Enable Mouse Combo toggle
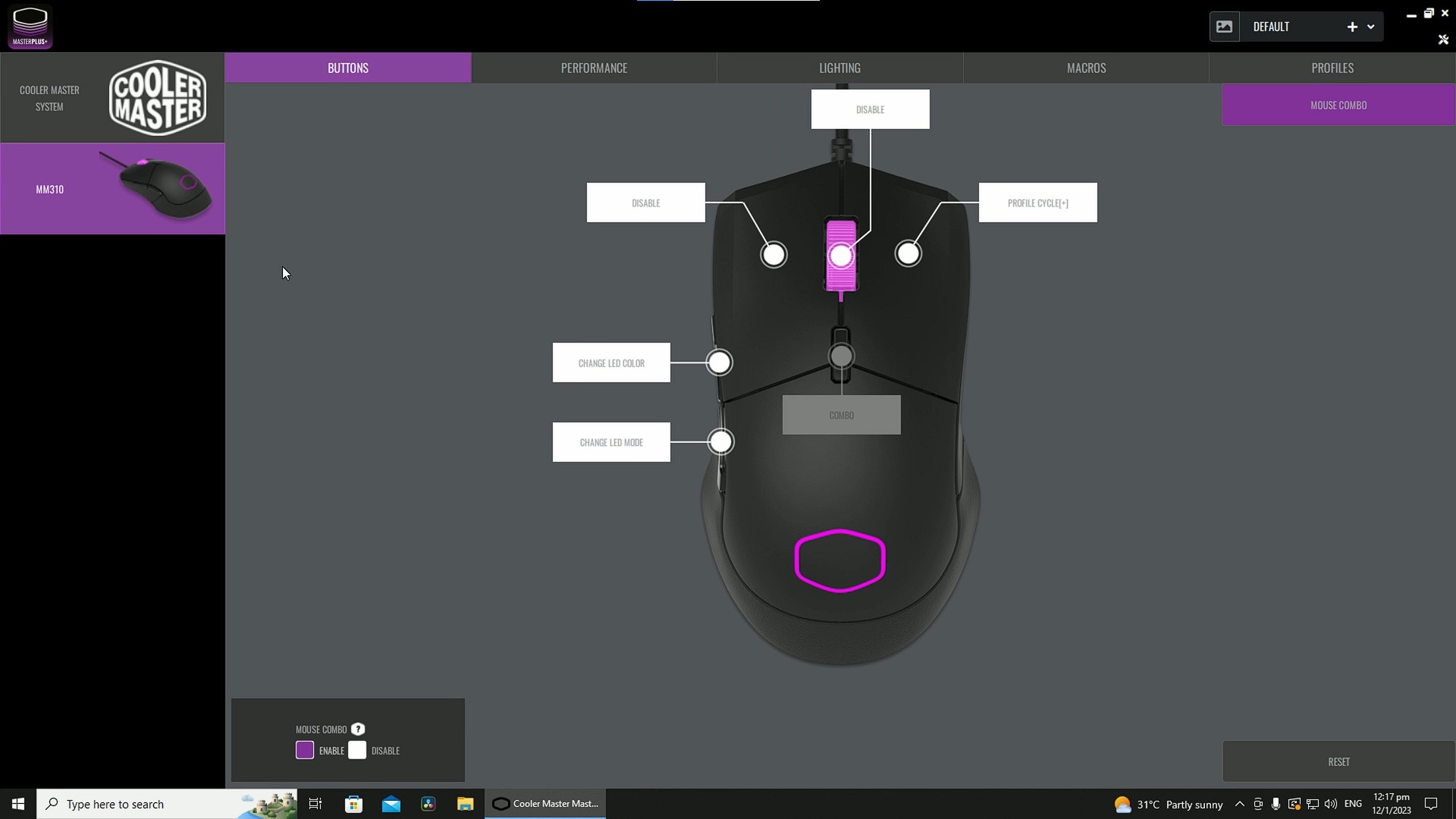Viewport: 1456px width, 819px height. coord(303,750)
